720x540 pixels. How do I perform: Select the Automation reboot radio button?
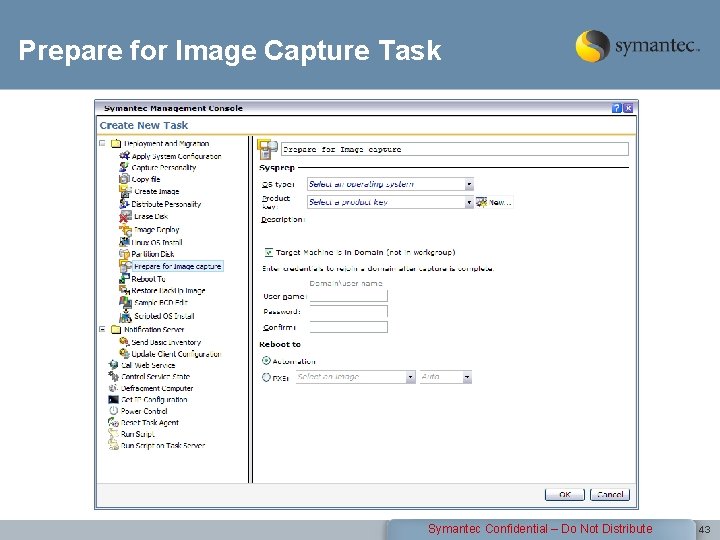click(266, 361)
